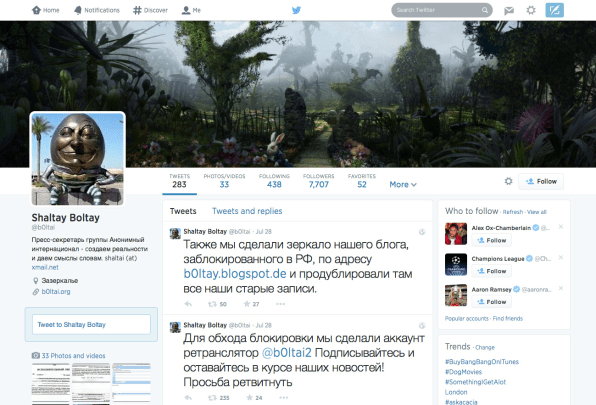Open the Discover menu item
The image size is (596, 405).
click(x=151, y=10)
